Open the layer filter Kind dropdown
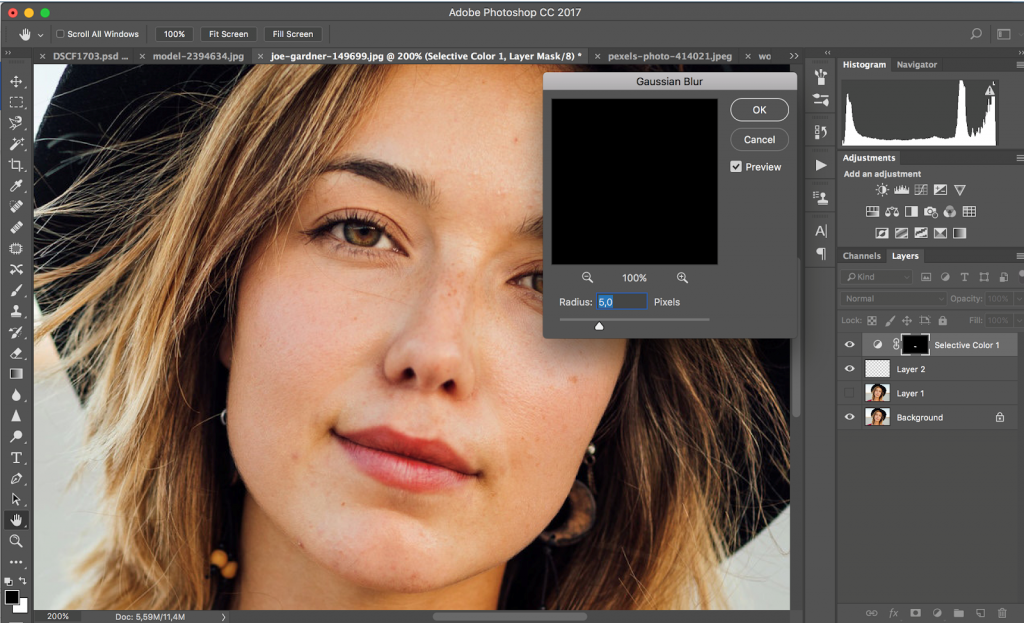This screenshot has width=1024, height=623. pyautogui.click(x=875, y=277)
